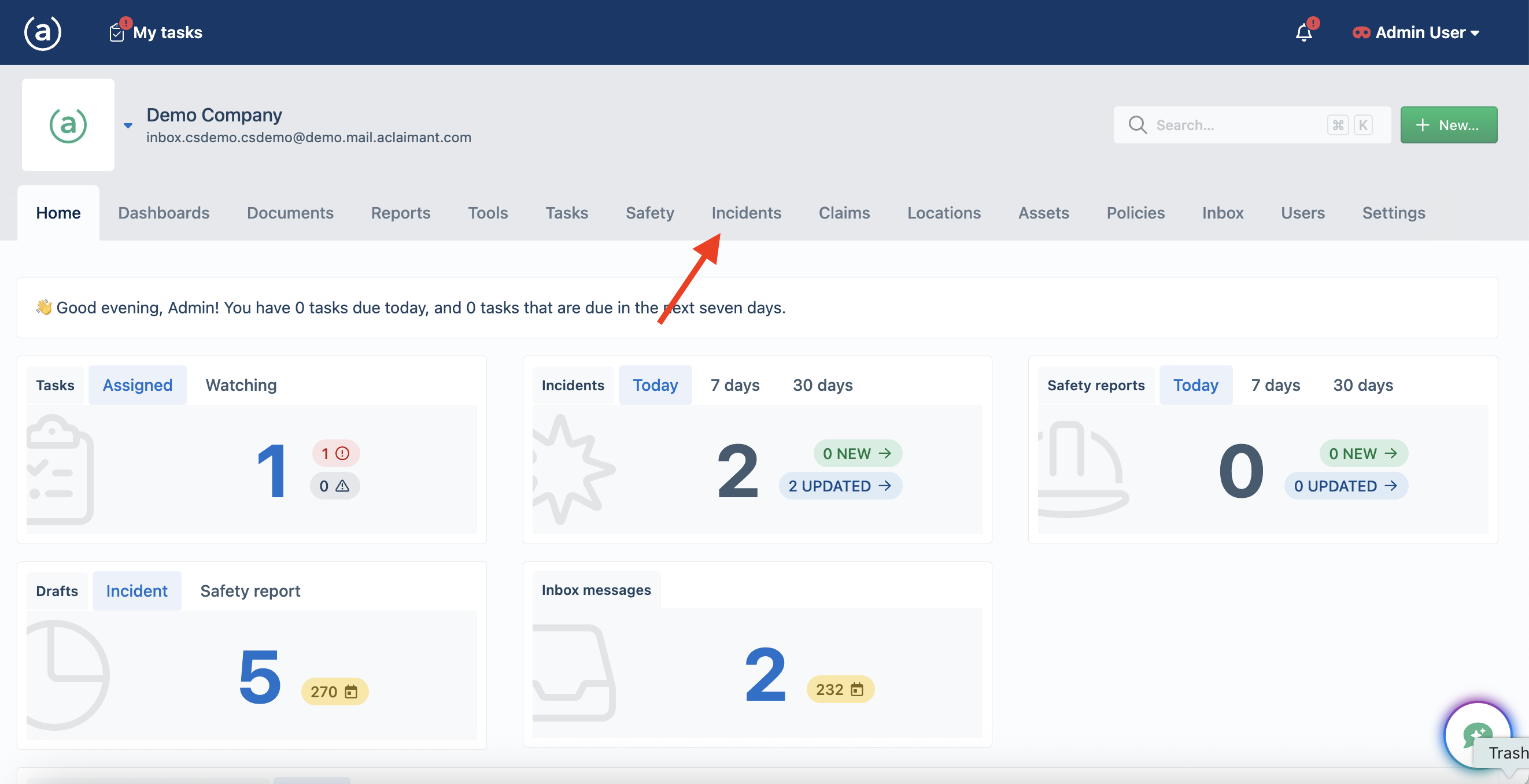Go to the Users tab
1529x784 pixels.
point(1302,212)
